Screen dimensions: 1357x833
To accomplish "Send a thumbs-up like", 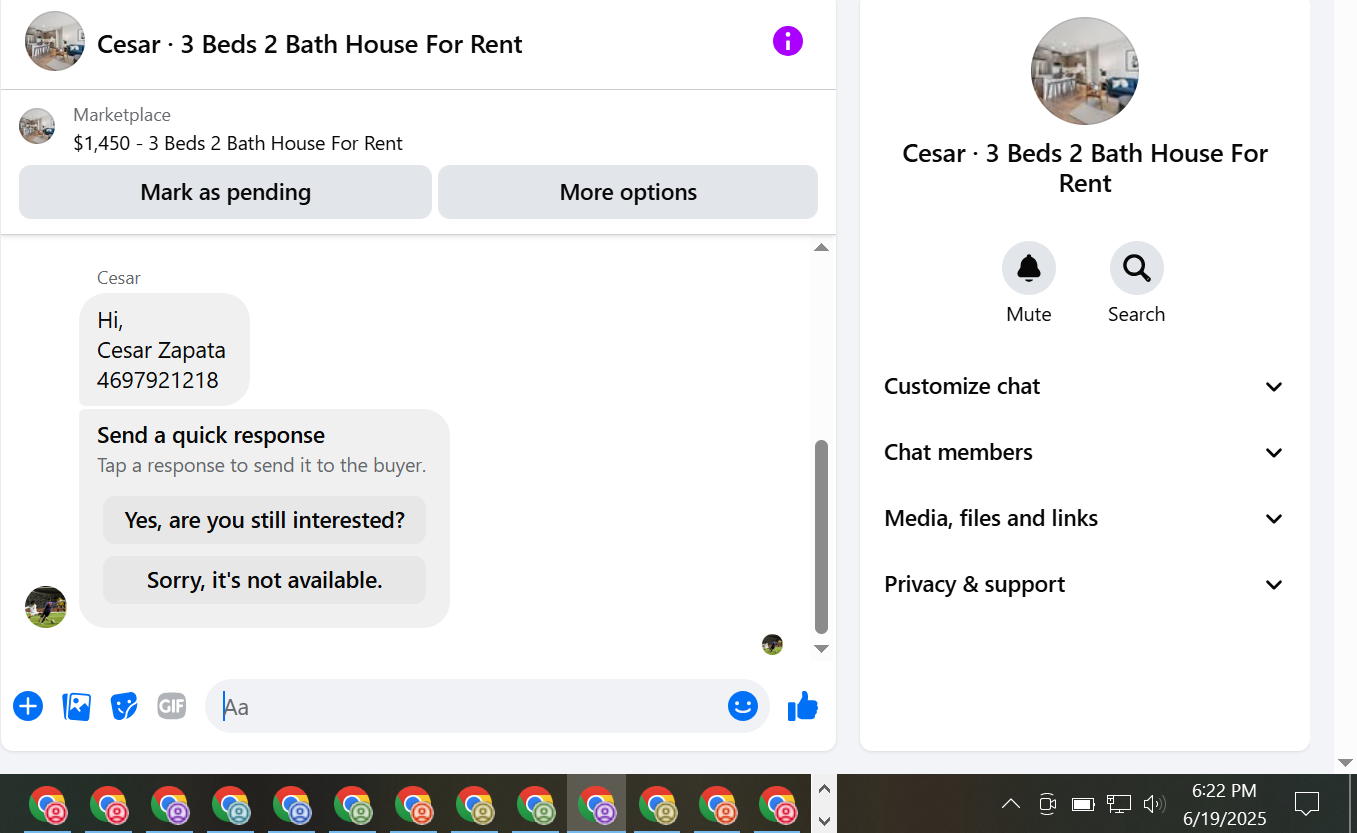I will coord(803,706).
